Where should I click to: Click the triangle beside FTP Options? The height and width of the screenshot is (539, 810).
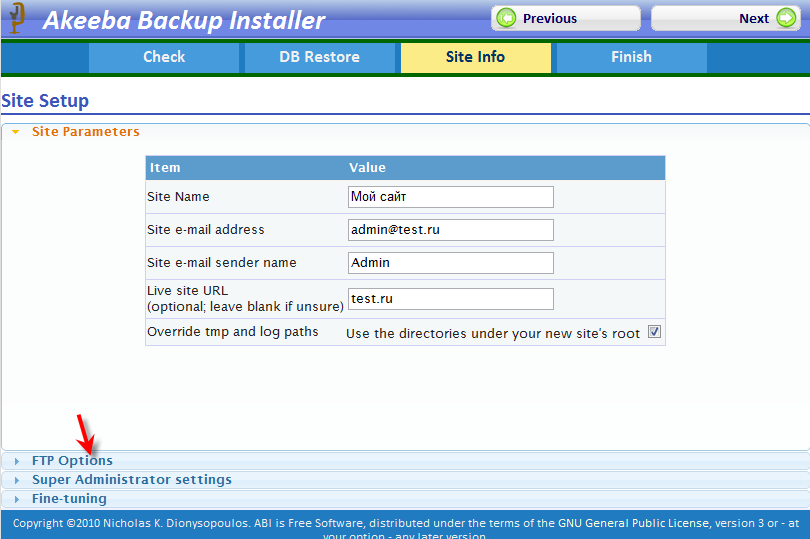coord(17,461)
